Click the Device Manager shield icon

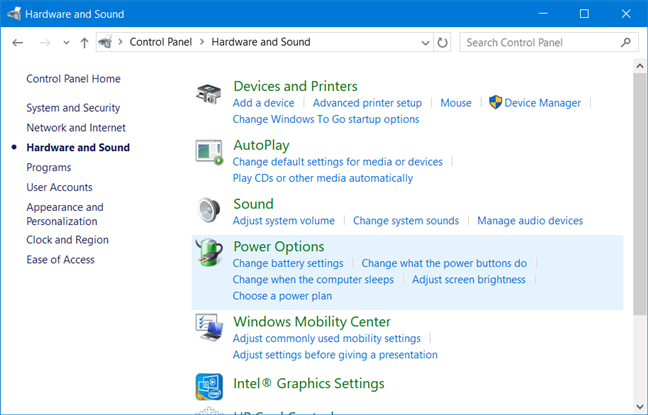click(x=495, y=103)
